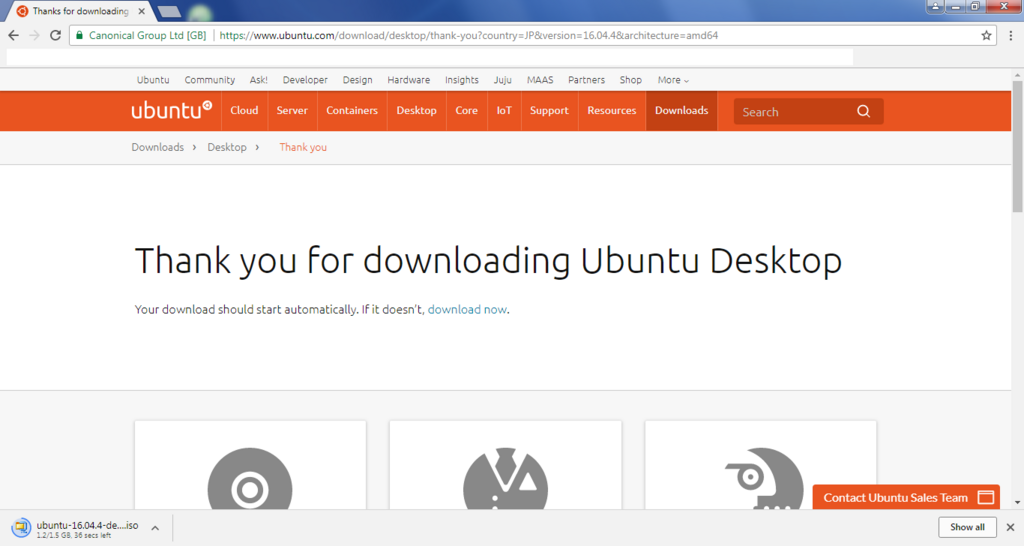The width and height of the screenshot is (1024, 546).
Task: Click the Contact Ubuntu Sales Team button
Action: [906, 498]
